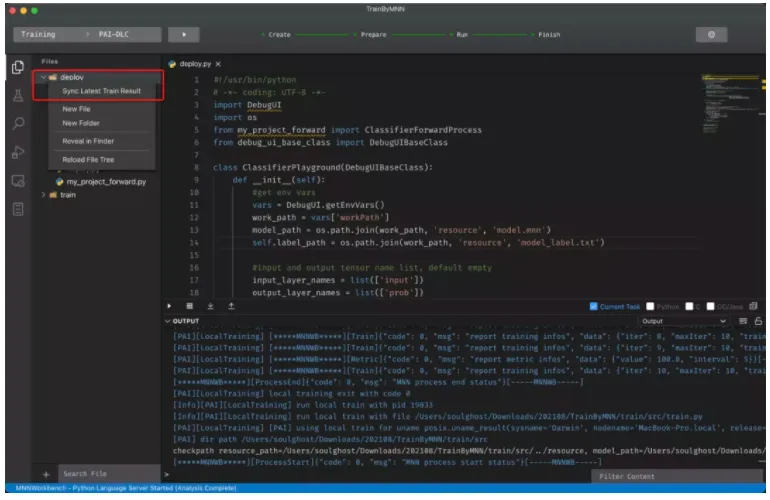Click the stop square icon above output
The image size is (770, 500).
tap(190, 306)
